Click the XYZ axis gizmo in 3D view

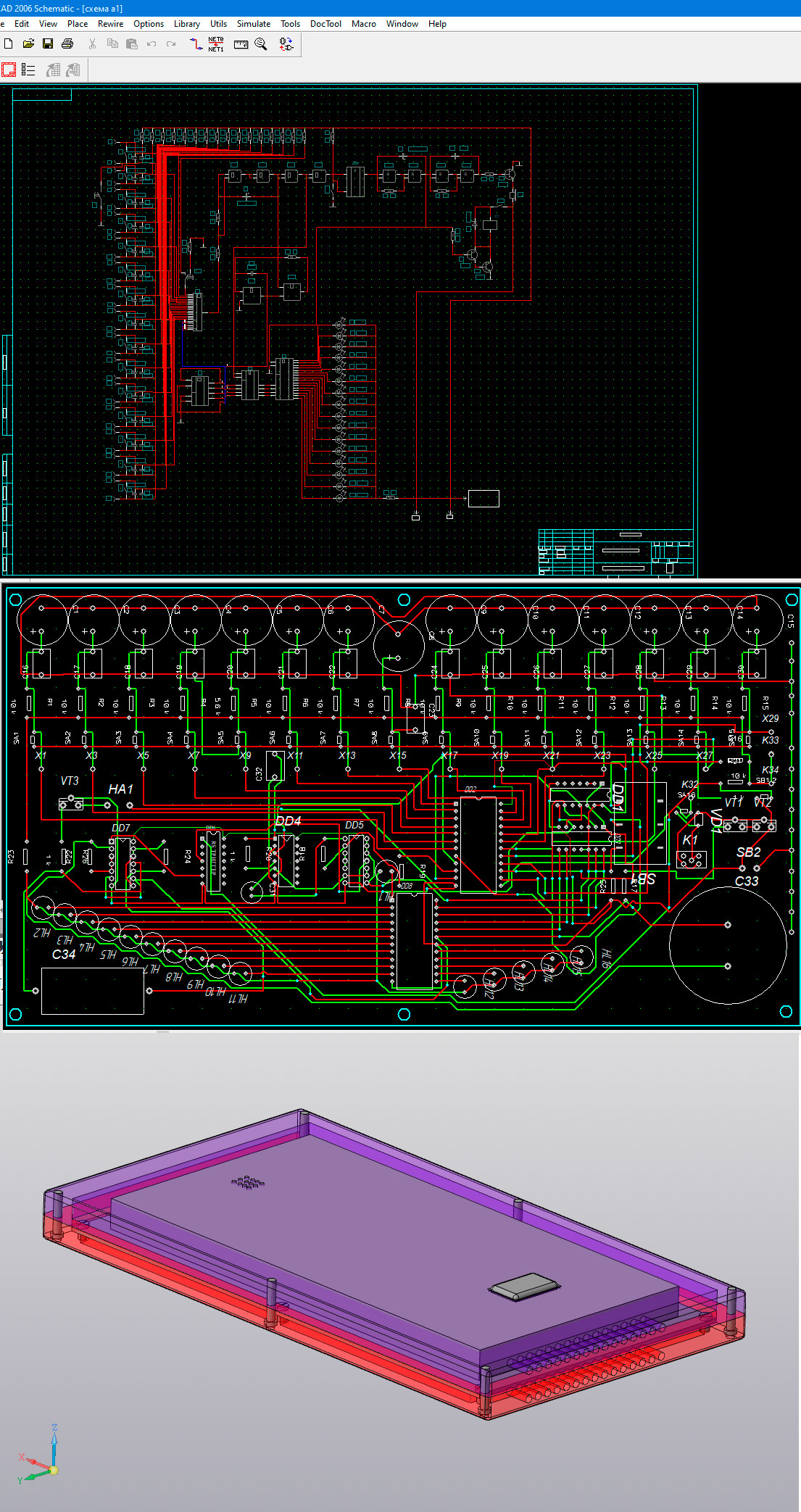(x=39, y=1455)
